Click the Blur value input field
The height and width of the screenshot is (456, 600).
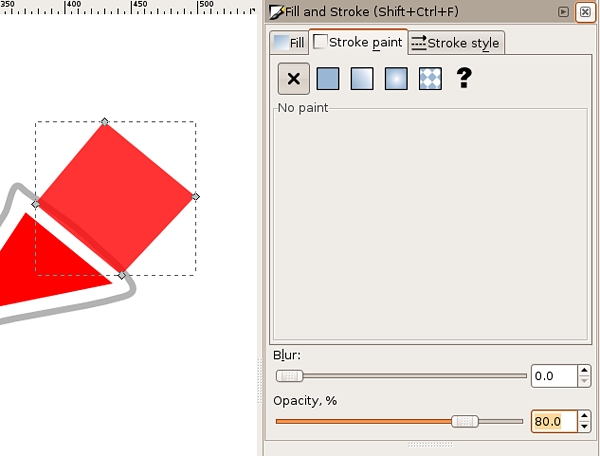(553, 376)
